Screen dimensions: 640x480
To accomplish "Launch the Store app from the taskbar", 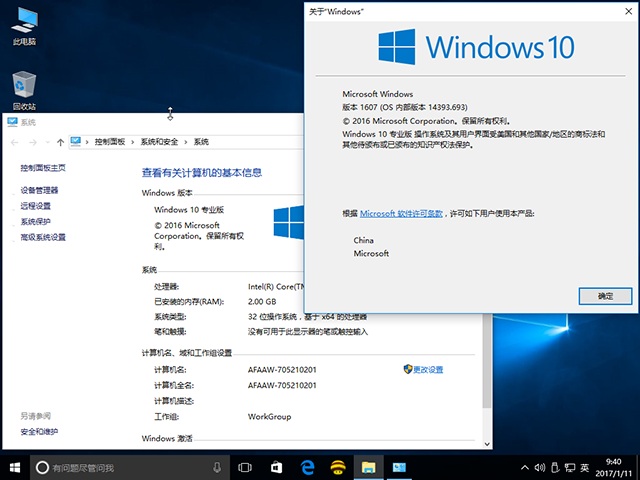I will coord(277,467).
